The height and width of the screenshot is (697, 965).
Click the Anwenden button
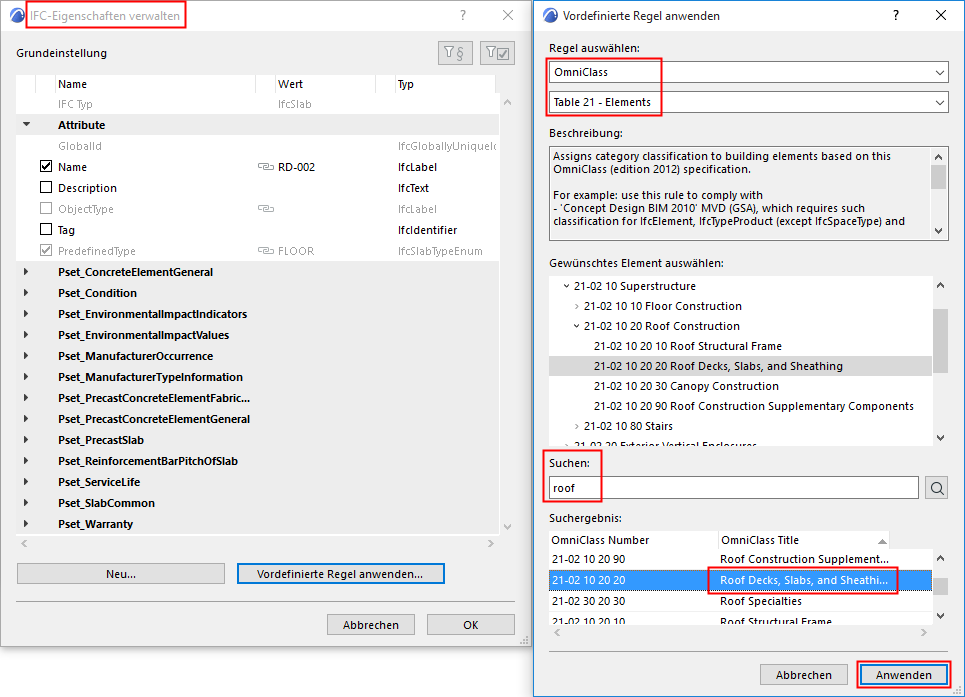point(903,675)
